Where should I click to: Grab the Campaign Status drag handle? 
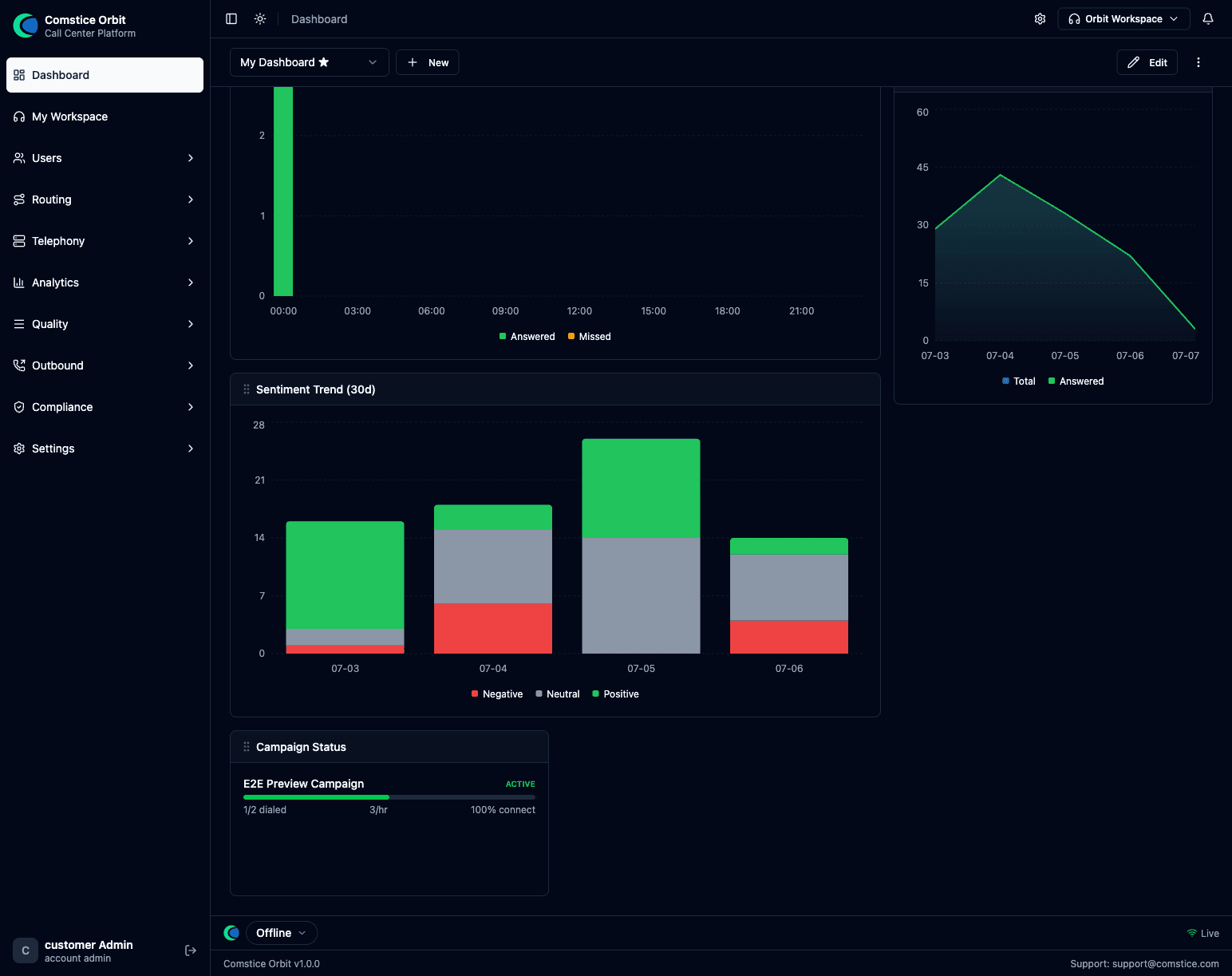[247, 747]
